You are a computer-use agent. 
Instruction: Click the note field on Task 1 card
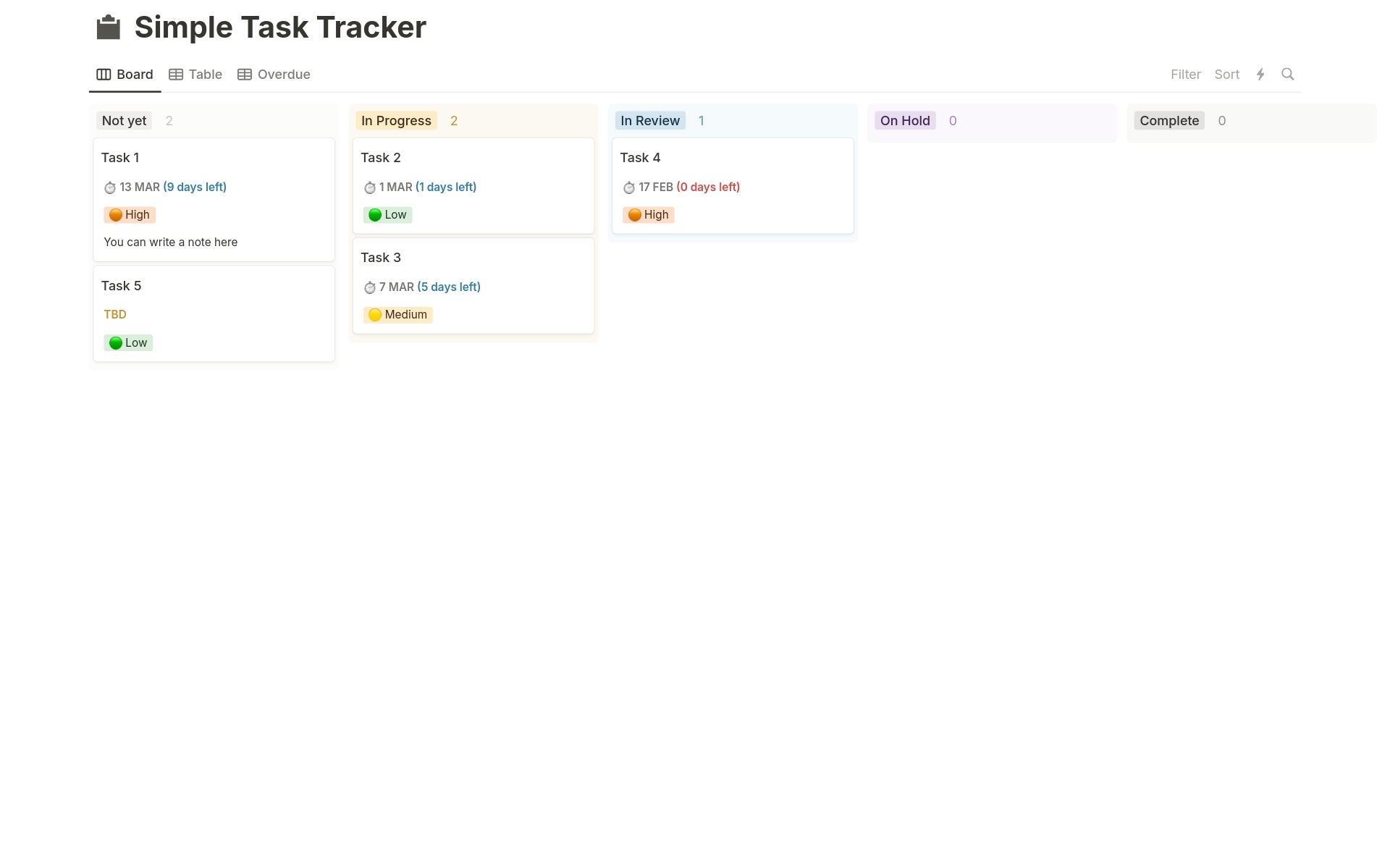(x=170, y=241)
